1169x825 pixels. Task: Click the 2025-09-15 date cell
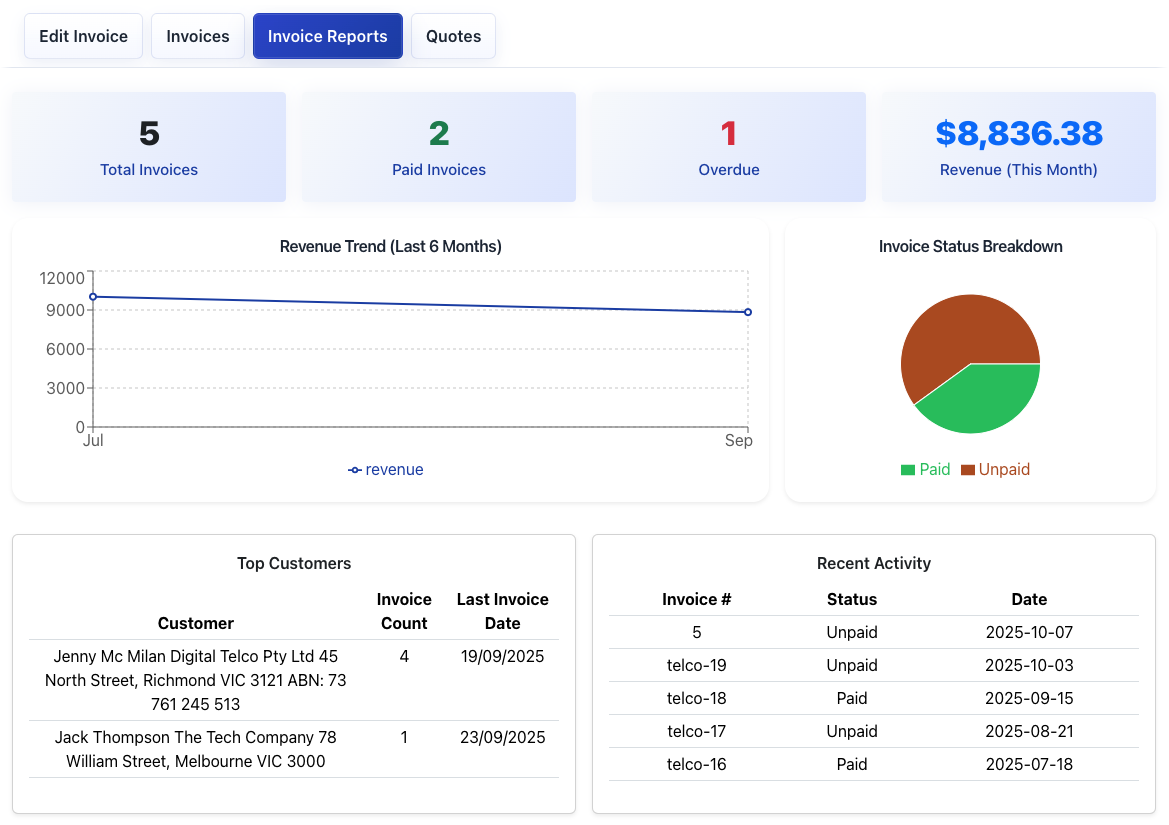click(1029, 698)
